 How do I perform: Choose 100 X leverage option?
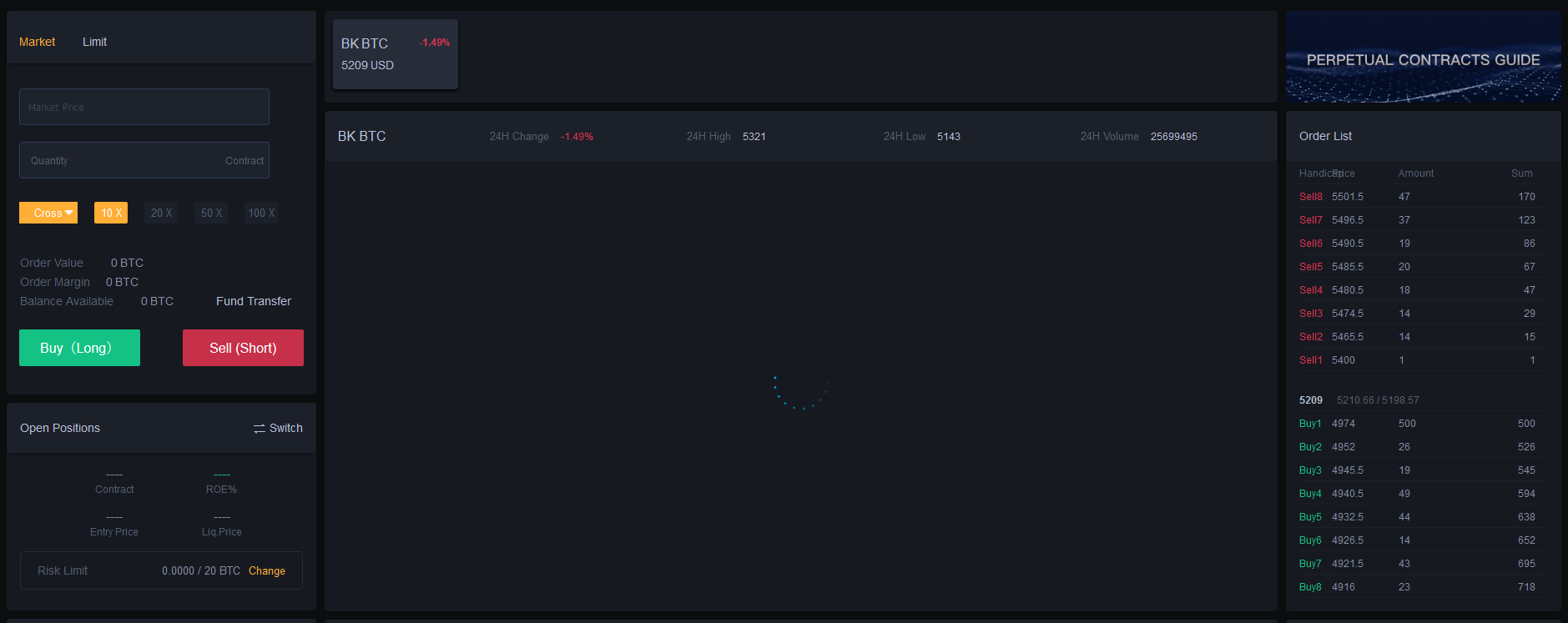261,213
